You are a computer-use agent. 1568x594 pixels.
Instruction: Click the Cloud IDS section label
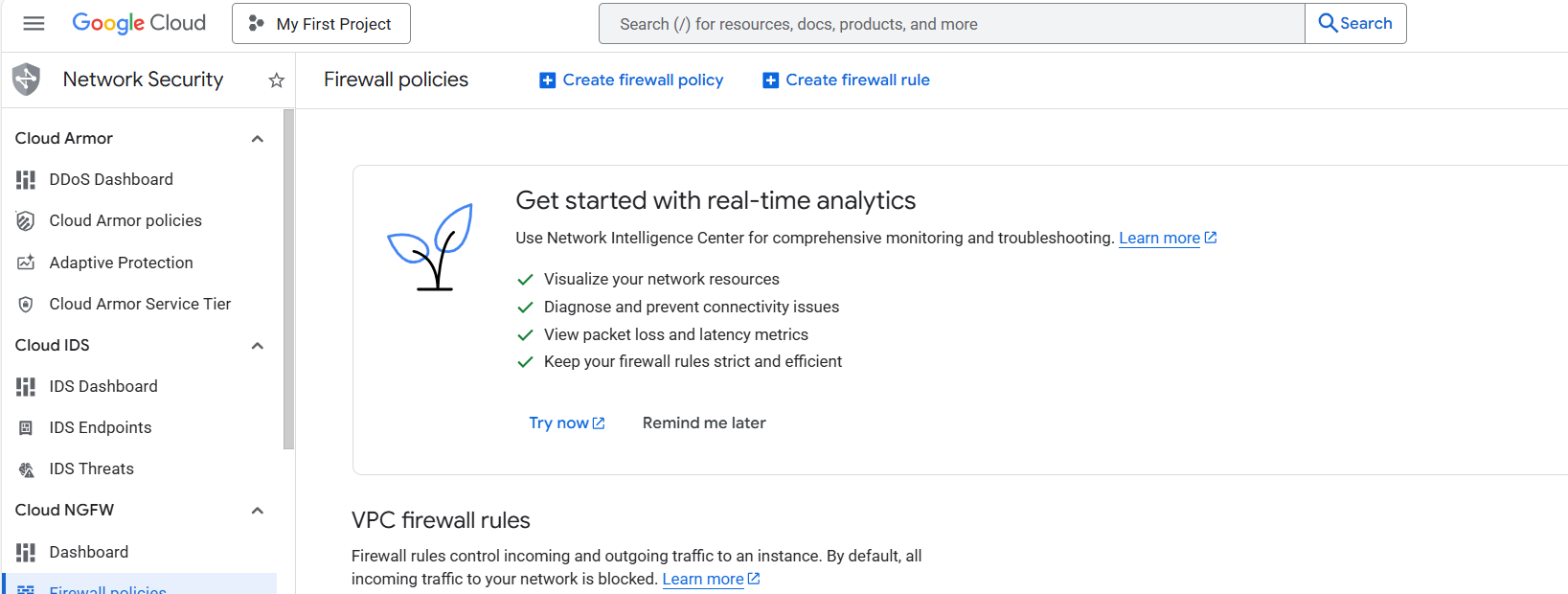pyautogui.click(x=53, y=346)
